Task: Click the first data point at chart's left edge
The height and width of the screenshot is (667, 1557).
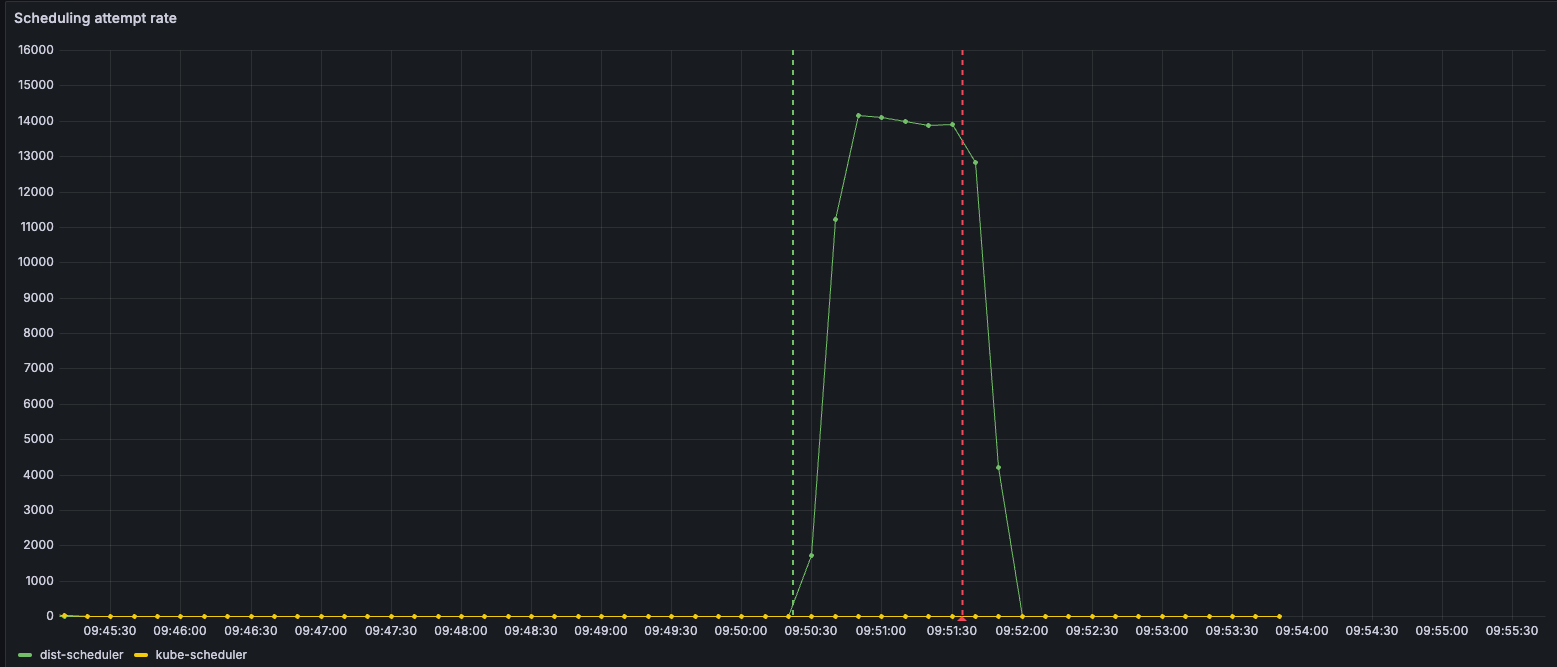Action: pos(64,616)
